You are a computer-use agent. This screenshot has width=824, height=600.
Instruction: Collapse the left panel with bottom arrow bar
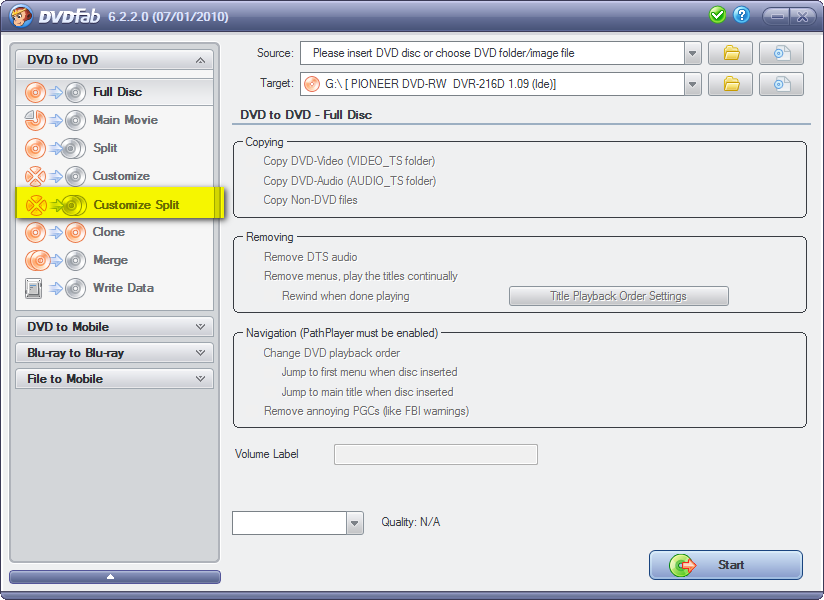coord(115,577)
